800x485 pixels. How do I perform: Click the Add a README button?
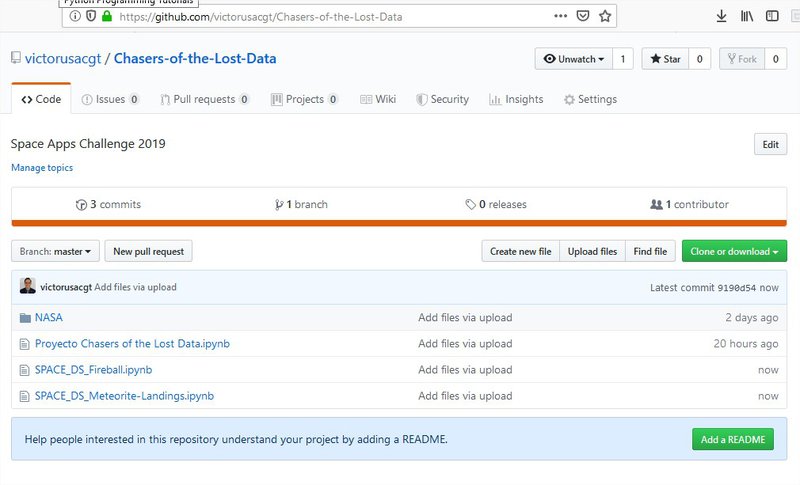point(732,440)
